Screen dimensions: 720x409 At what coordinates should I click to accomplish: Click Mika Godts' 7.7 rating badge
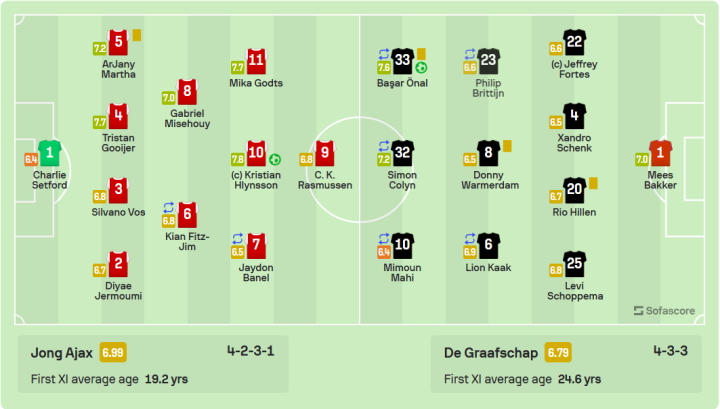pos(238,68)
